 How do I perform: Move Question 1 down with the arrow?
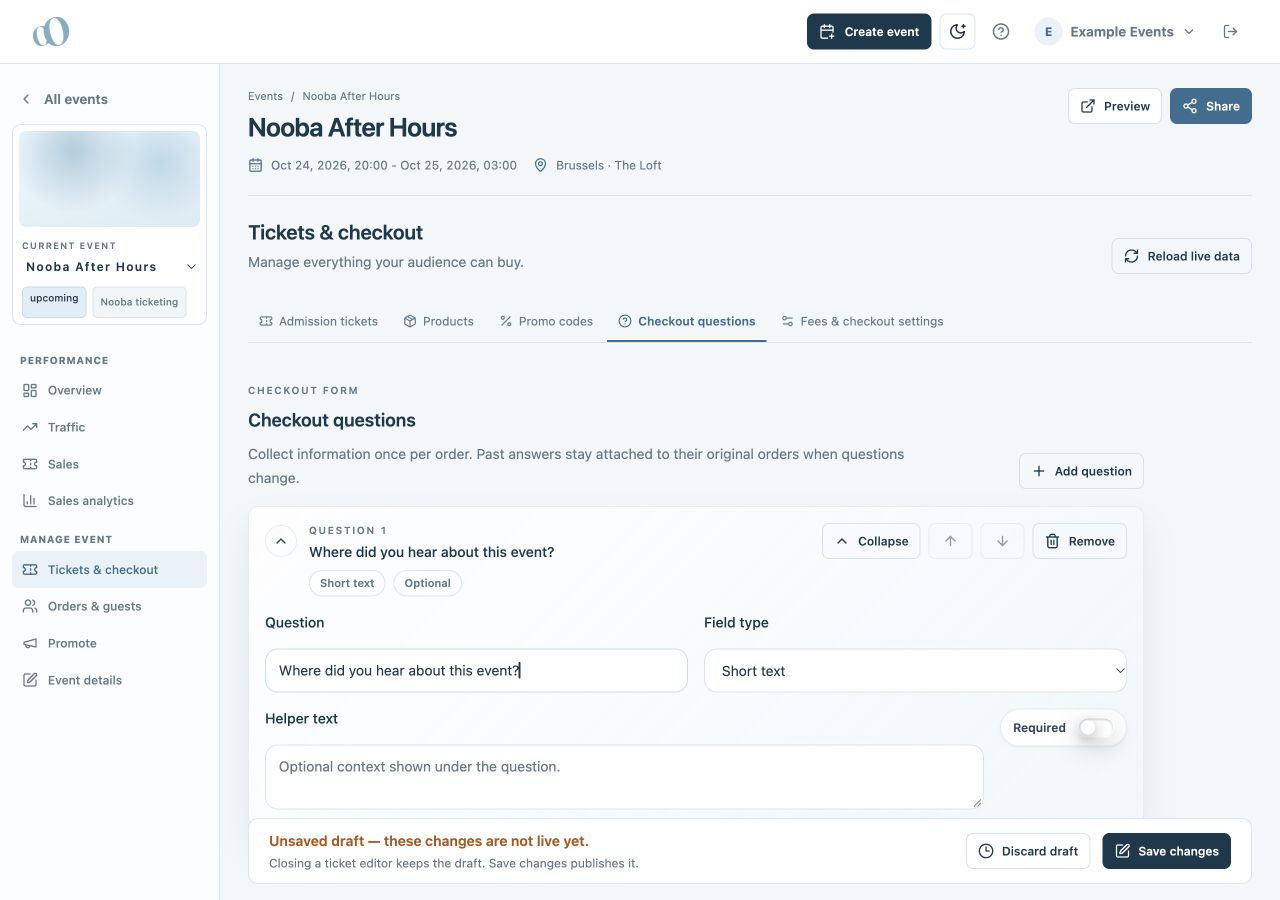click(x=1002, y=541)
